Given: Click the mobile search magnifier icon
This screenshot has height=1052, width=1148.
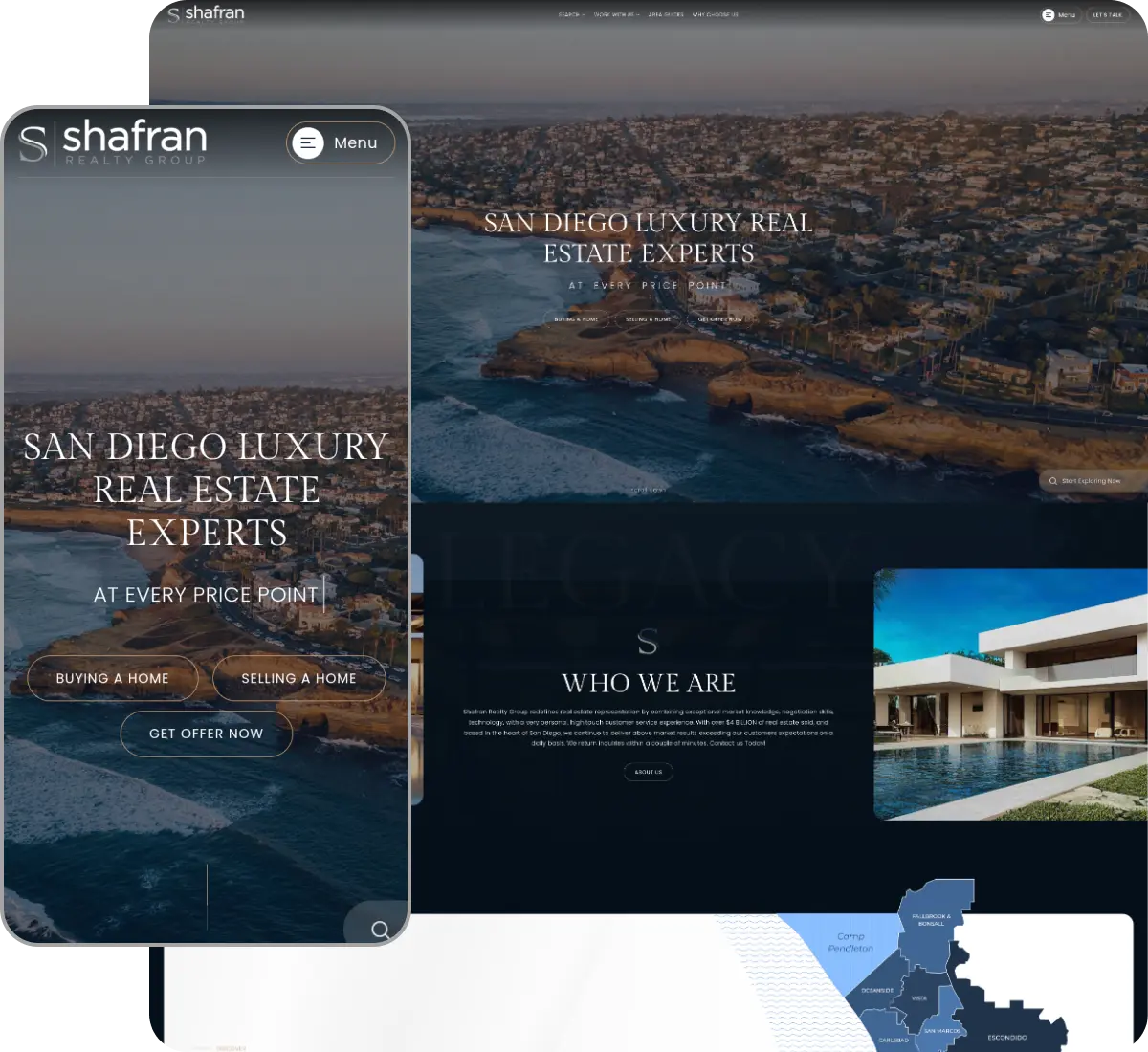Looking at the screenshot, I should pyautogui.click(x=380, y=930).
